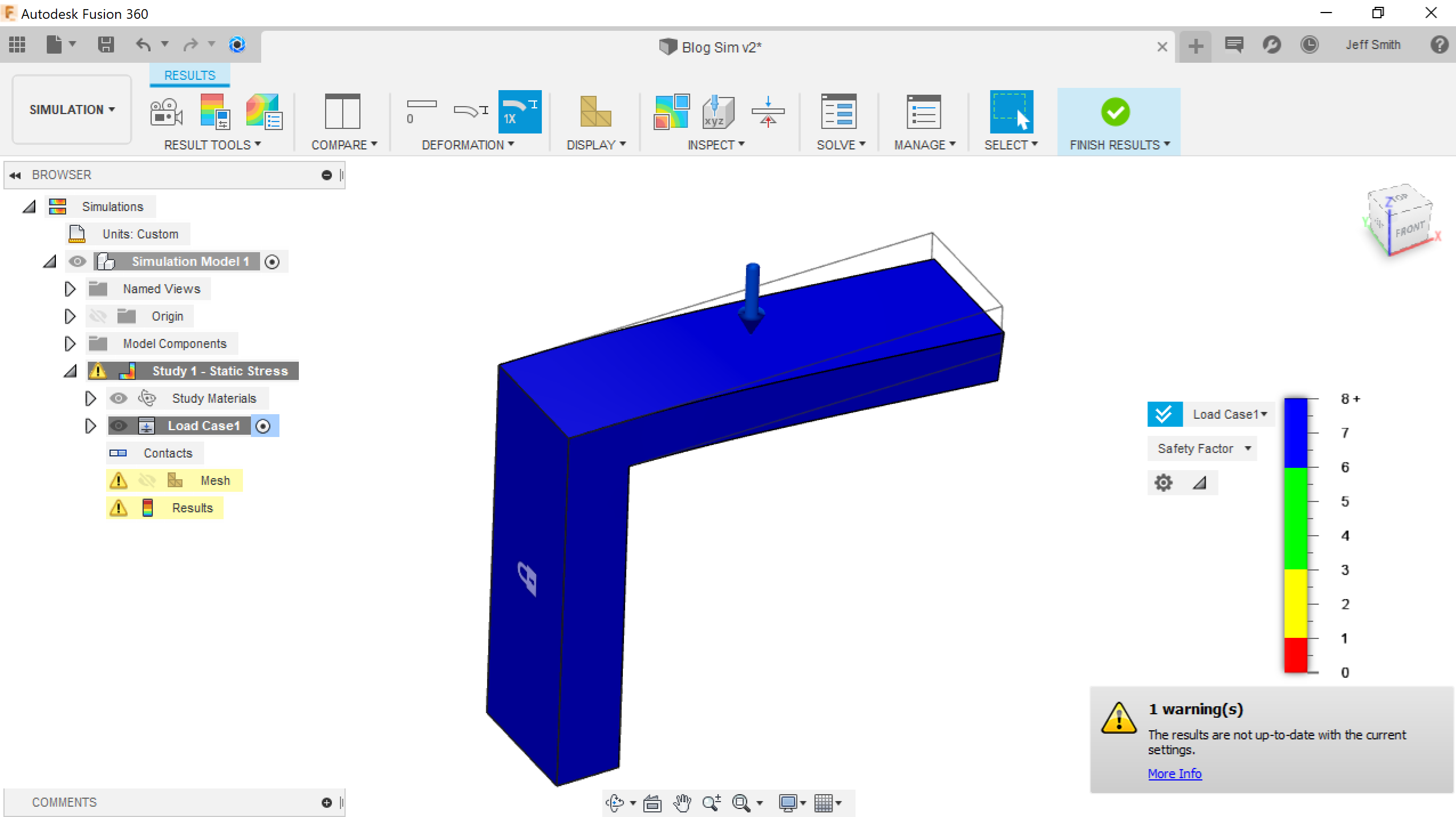
Task: Click the Job Status clock icon
Action: 1309,45
